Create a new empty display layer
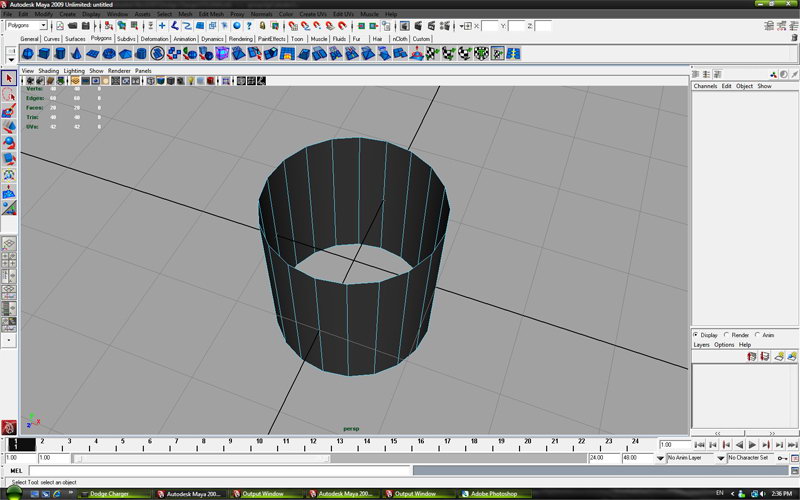Screen dimensions: 800x500 [x=778, y=356]
